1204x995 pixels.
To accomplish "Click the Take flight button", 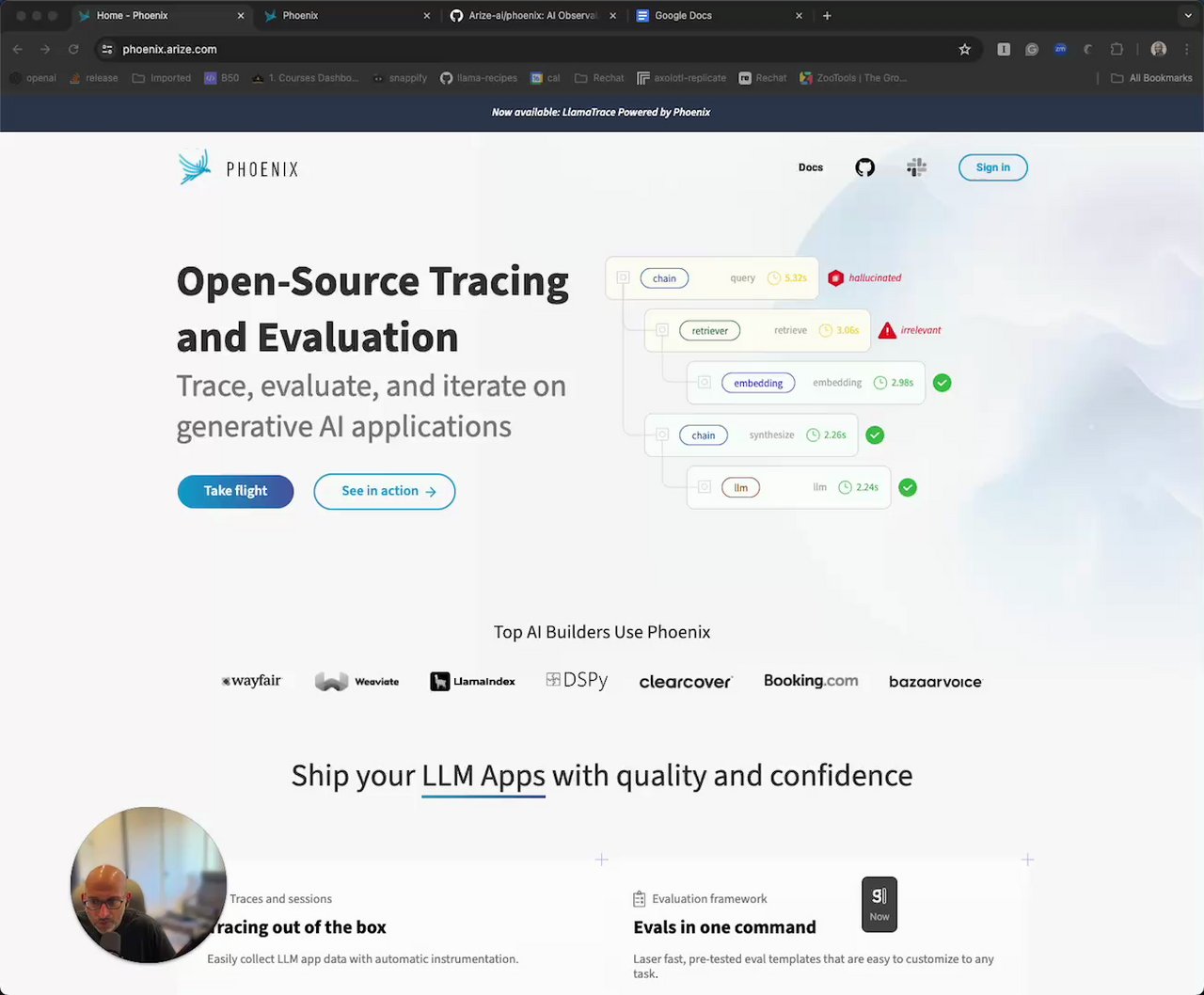I will click(x=235, y=491).
